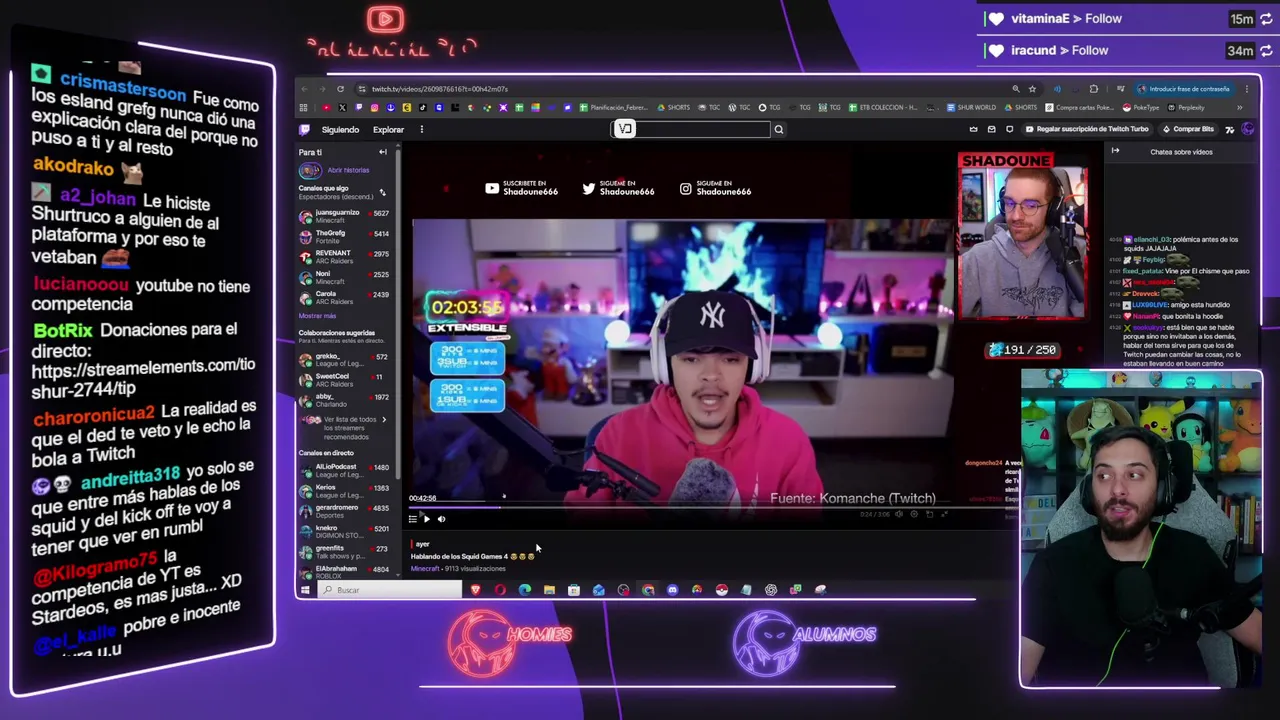Open SweetCeci suggested channel
This screenshot has height=720, width=1280.
344,379
